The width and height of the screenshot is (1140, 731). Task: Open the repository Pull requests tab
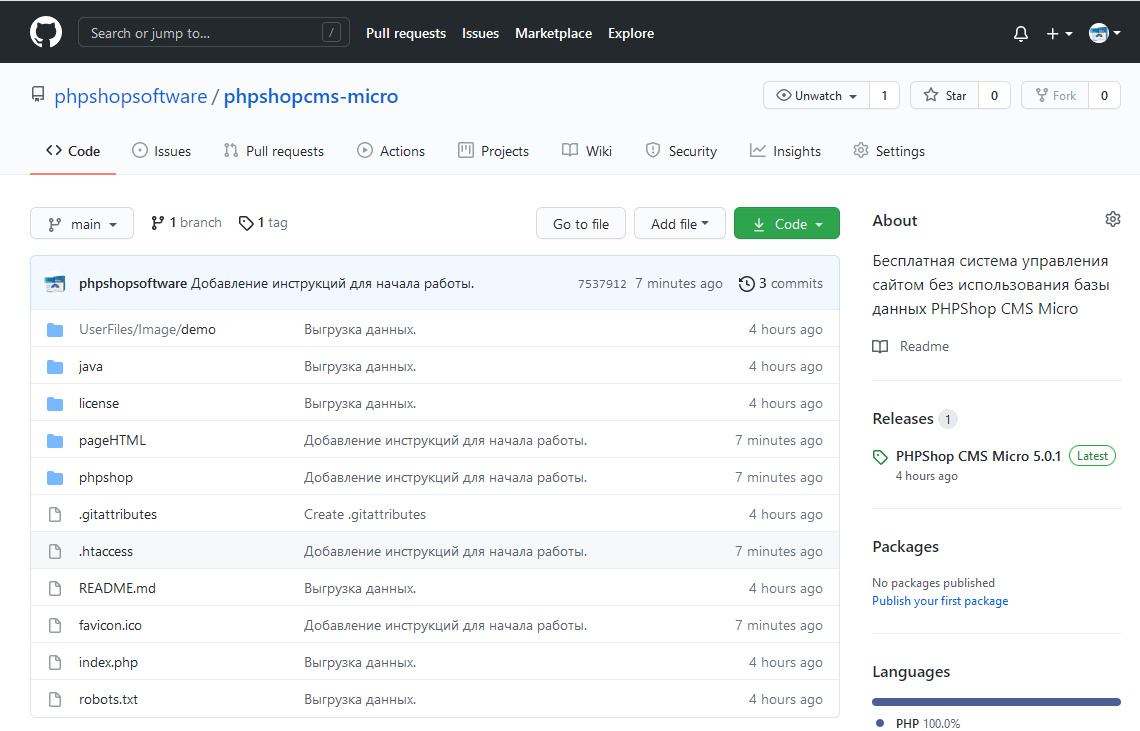[273, 151]
